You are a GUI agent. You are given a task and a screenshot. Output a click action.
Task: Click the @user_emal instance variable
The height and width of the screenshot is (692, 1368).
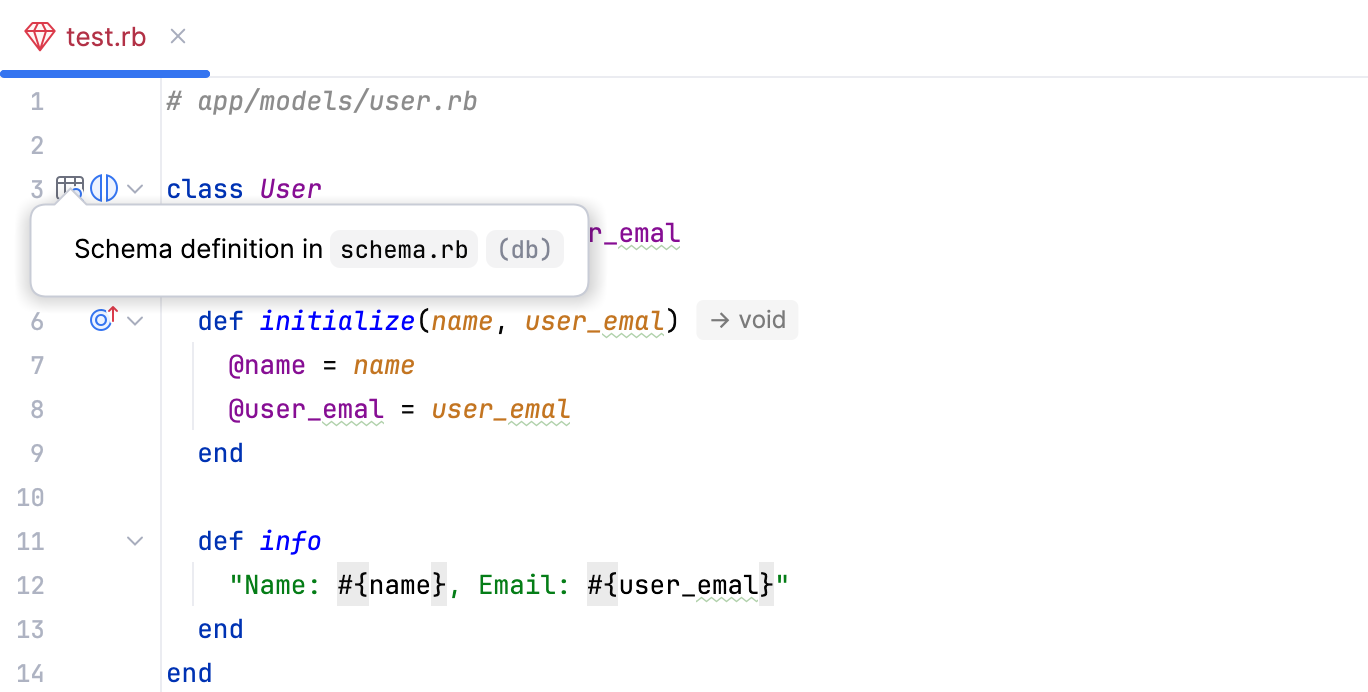pos(306,409)
